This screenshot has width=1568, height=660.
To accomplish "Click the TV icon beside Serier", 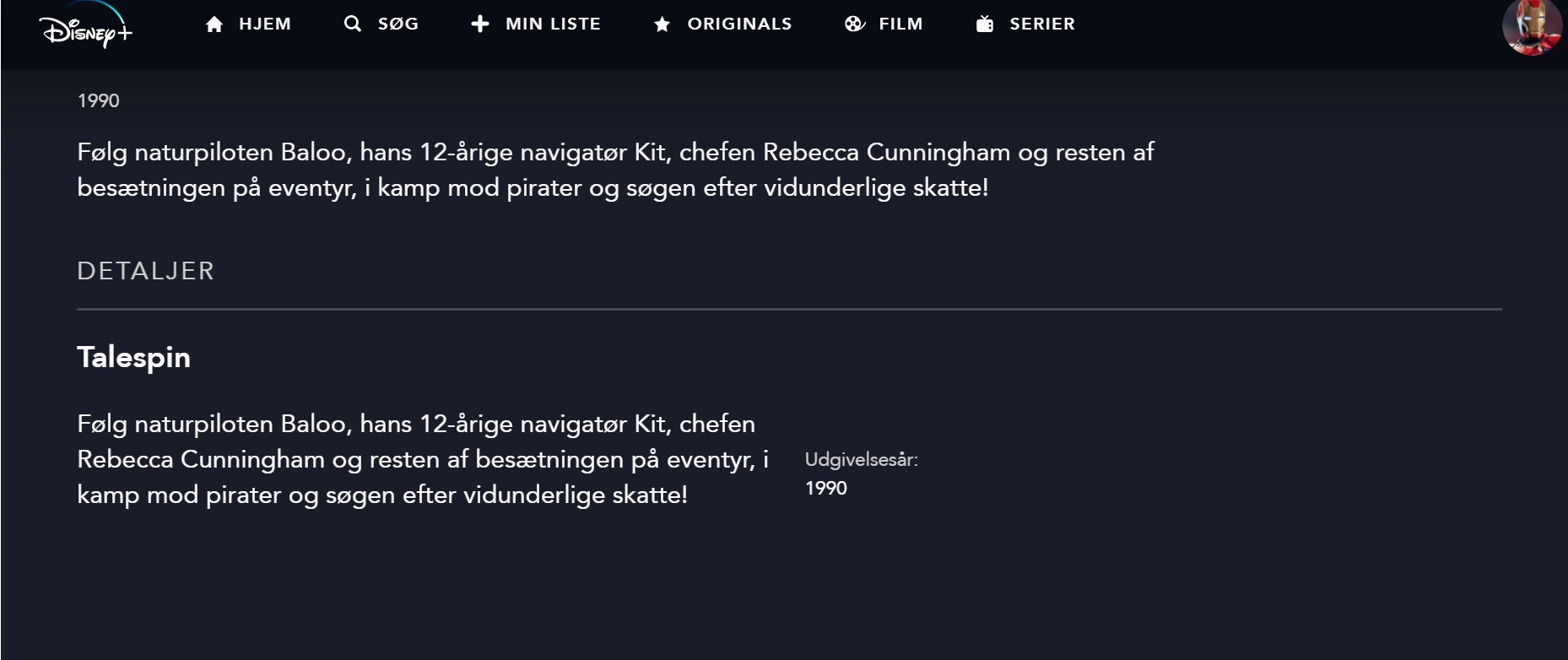I will 985,24.
